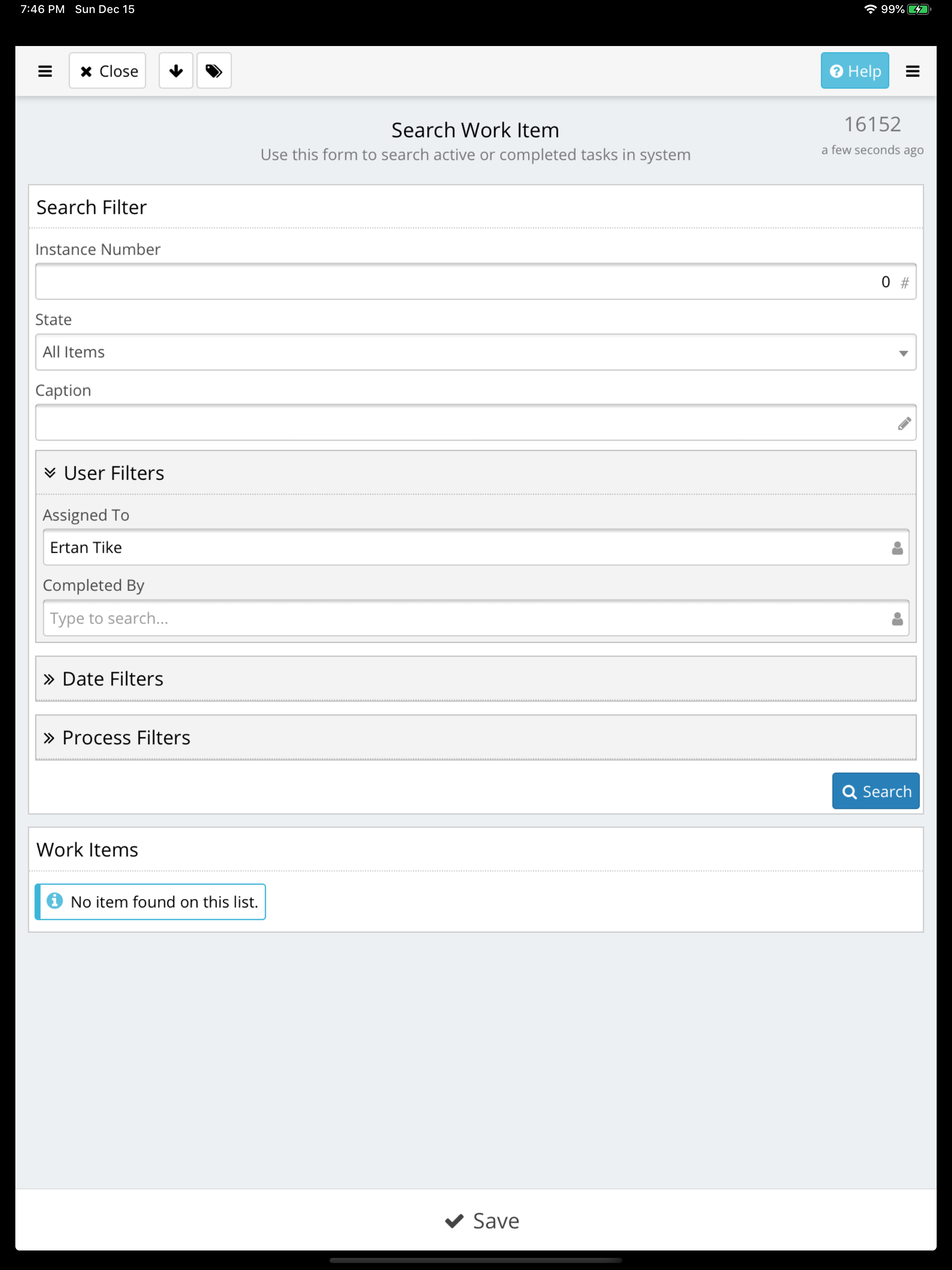Open the State dropdown showing All Items
The image size is (952, 1270).
476,352
